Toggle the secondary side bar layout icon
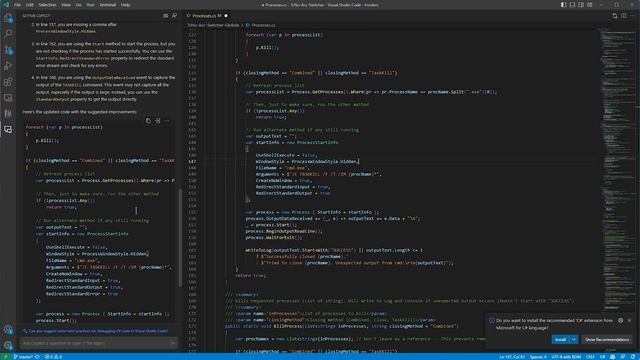This screenshot has width=640, height=360. 581,5
